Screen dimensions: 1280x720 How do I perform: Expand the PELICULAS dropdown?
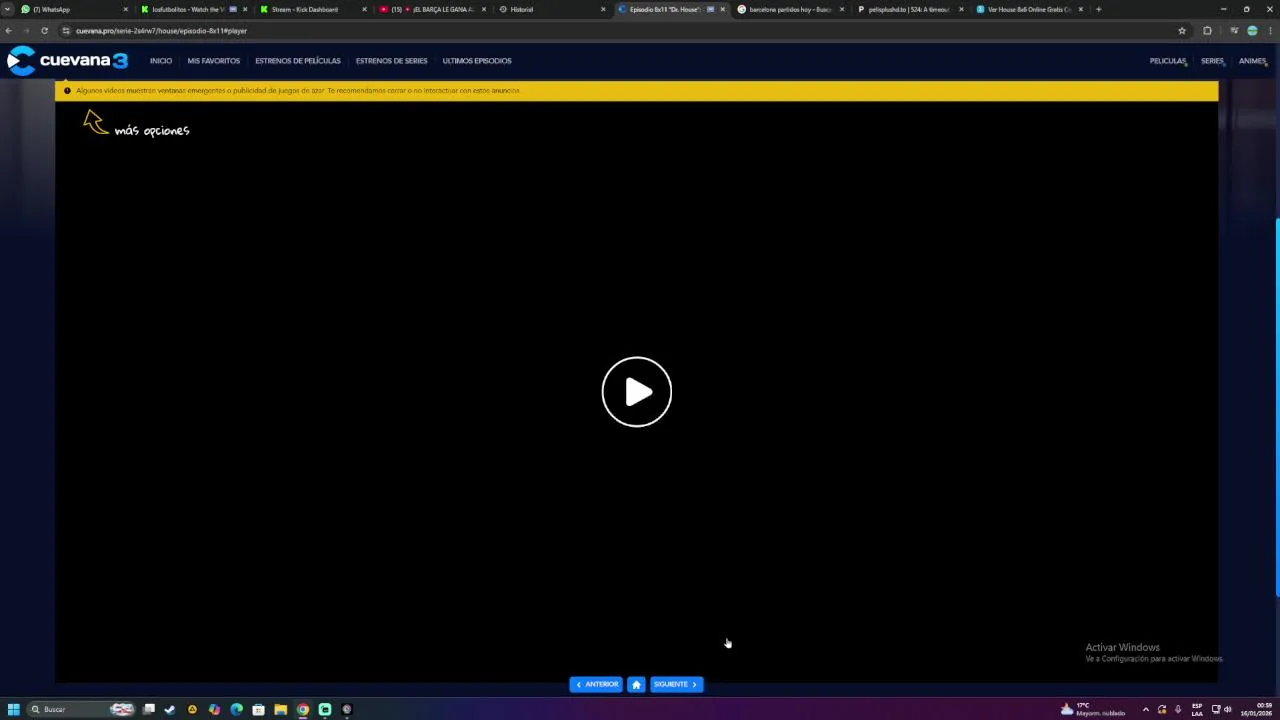1168,61
